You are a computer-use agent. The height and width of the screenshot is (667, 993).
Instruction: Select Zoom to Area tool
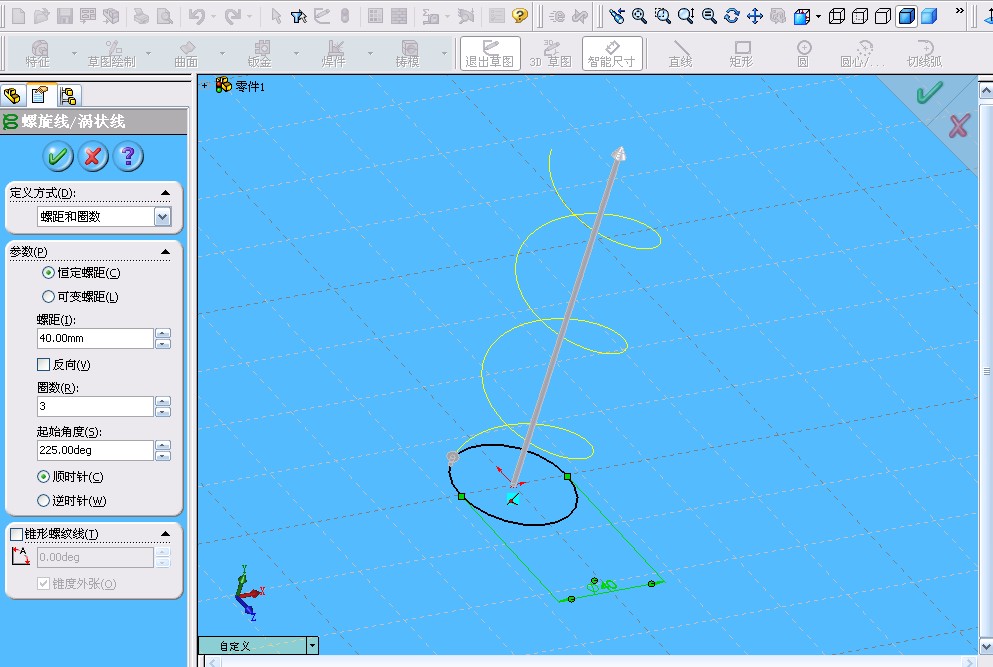pyautogui.click(x=662, y=16)
